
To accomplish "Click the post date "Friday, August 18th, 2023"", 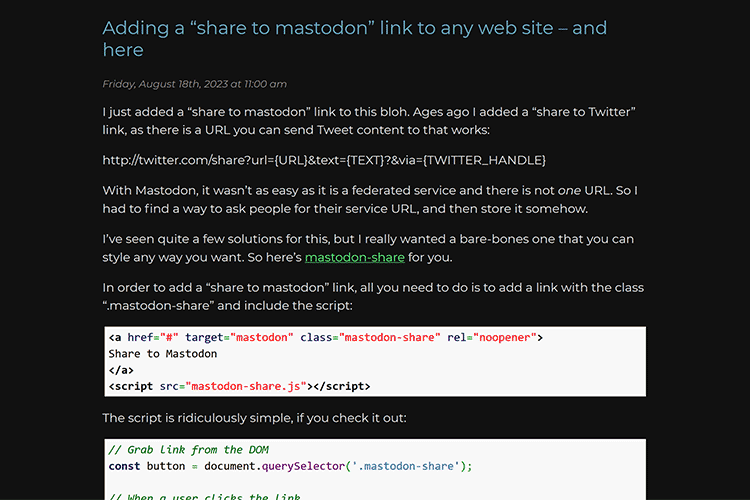I will click(194, 84).
